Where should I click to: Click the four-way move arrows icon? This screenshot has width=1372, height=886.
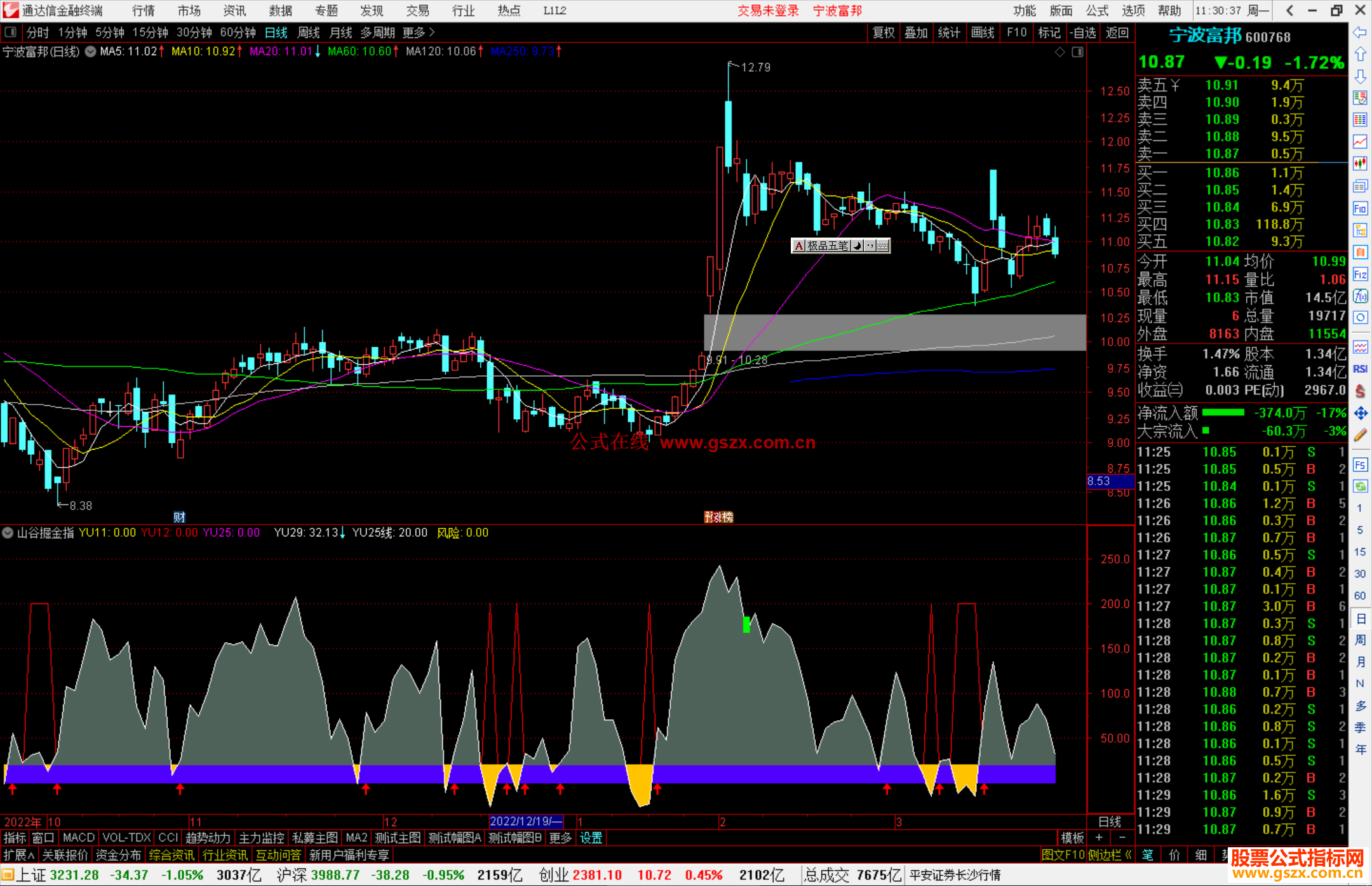(1360, 413)
